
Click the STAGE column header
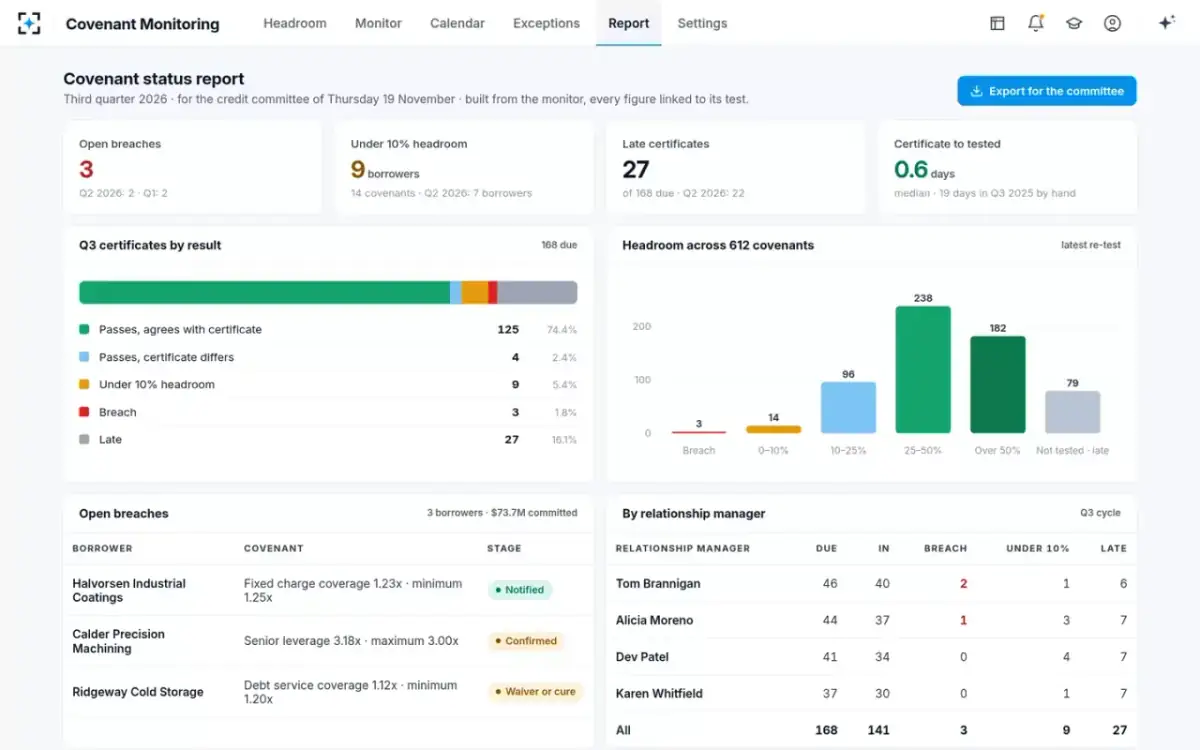504,548
